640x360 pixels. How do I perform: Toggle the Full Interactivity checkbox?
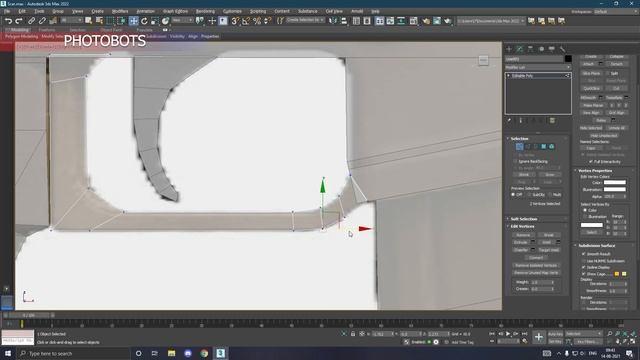click(591, 162)
